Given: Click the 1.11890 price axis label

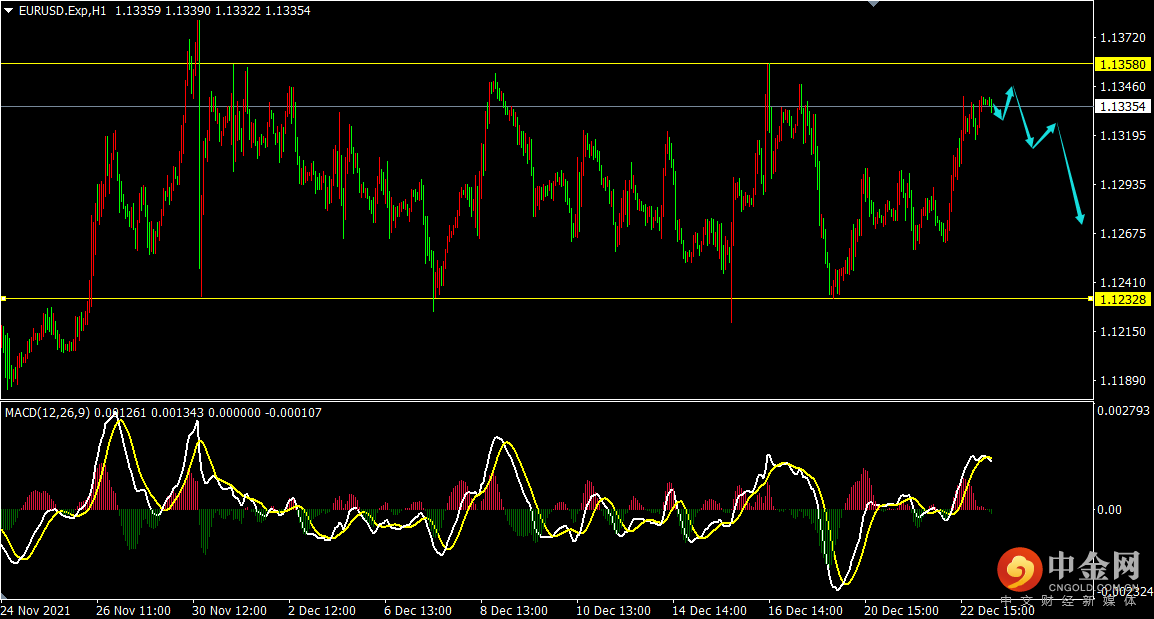Looking at the screenshot, I should click(1122, 381).
